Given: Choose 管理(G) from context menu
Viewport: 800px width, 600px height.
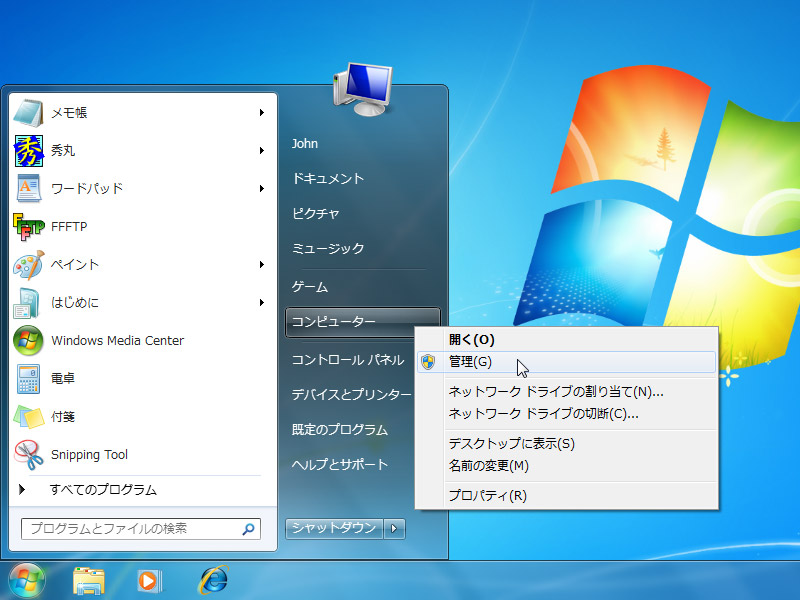Looking at the screenshot, I should point(566,362).
